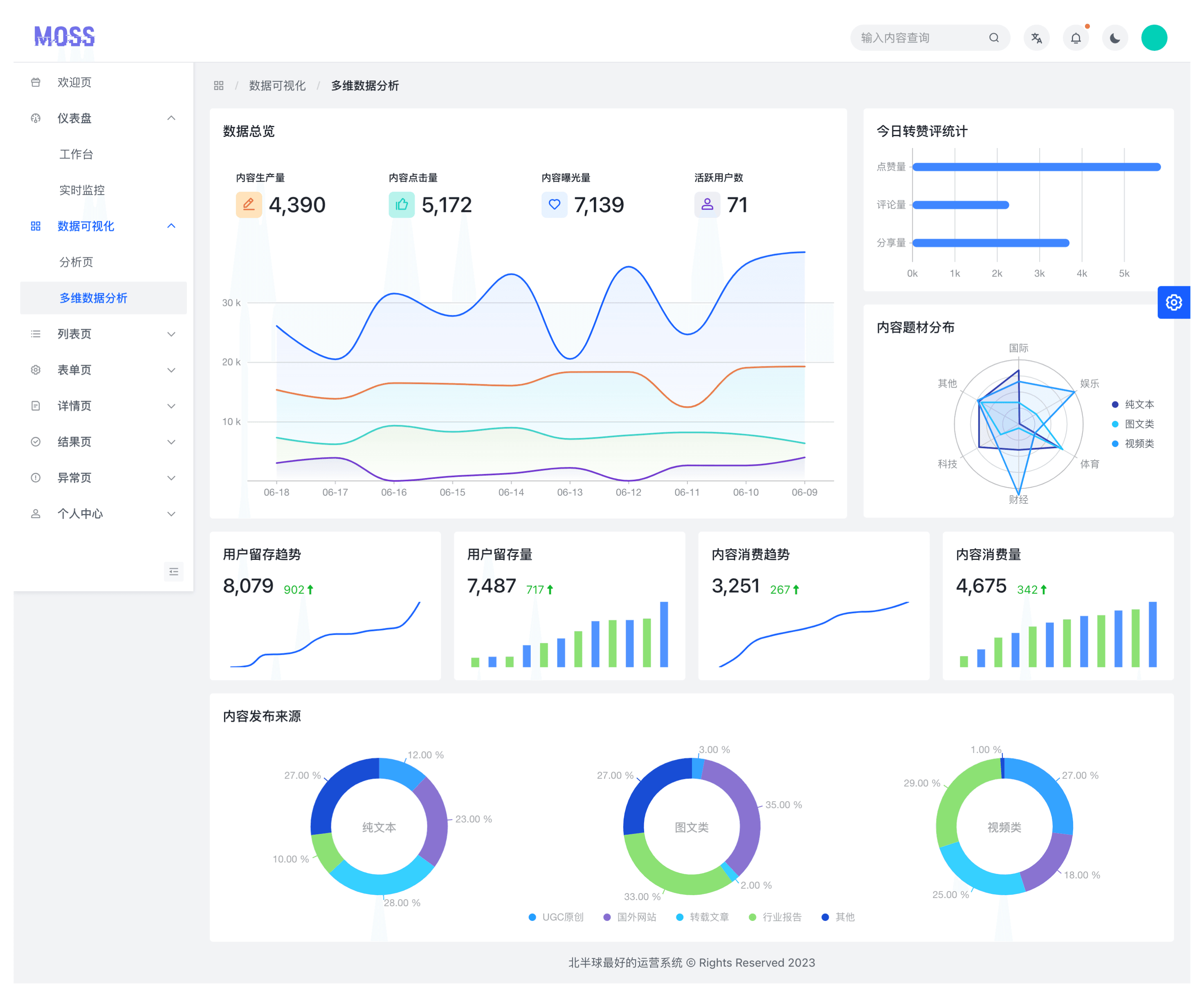The width and height of the screenshot is (1204, 997).
Task: Click the 结果页 check-circle icon
Action: tap(36, 442)
